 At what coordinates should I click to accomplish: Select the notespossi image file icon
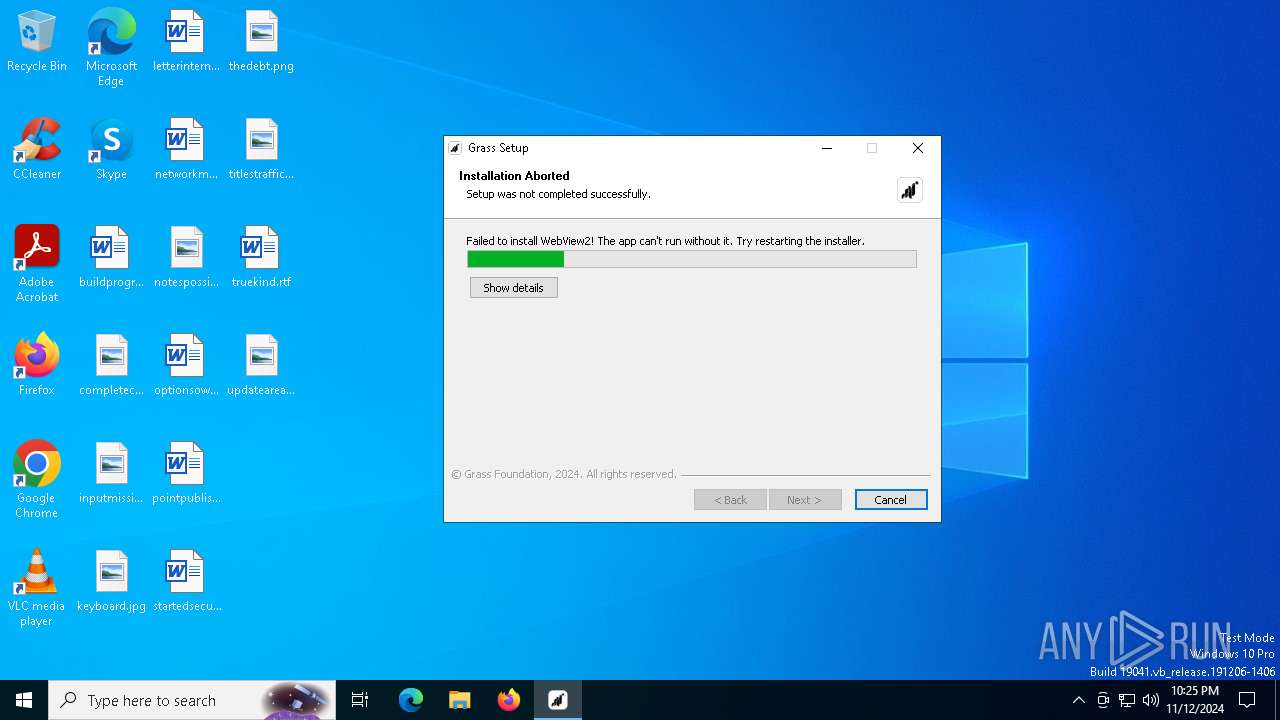[185, 258]
